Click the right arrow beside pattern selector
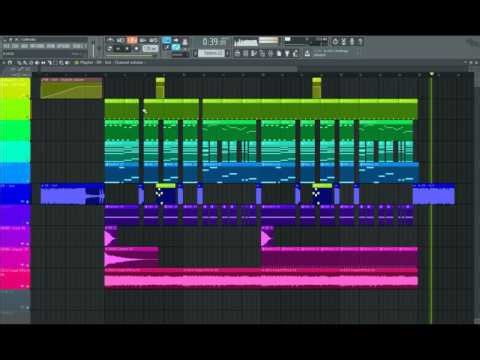Viewport: 480px width, 360px height. pyautogui.click(x=228, y=53)
